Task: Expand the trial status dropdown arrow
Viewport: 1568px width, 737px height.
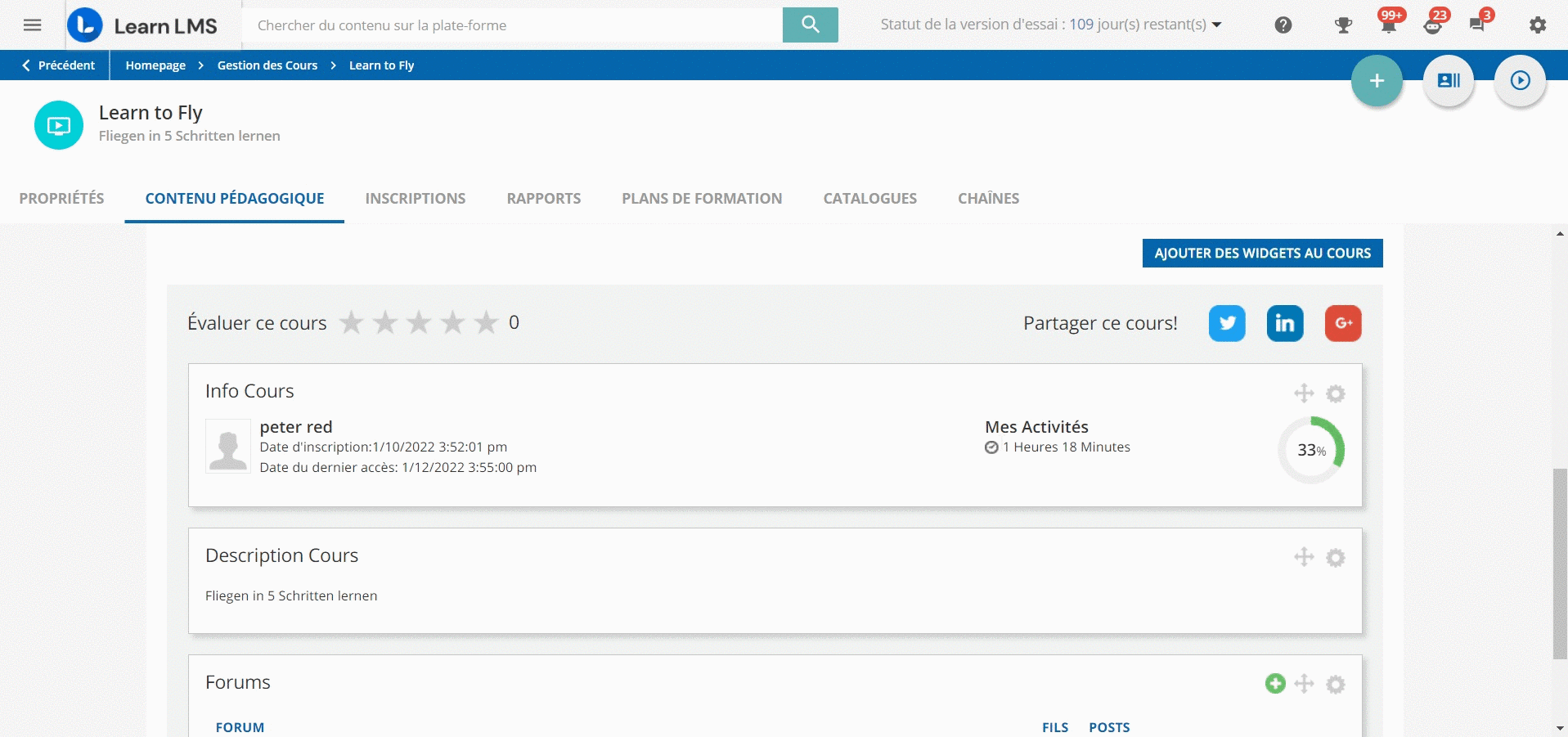Action: [1216, 25]
